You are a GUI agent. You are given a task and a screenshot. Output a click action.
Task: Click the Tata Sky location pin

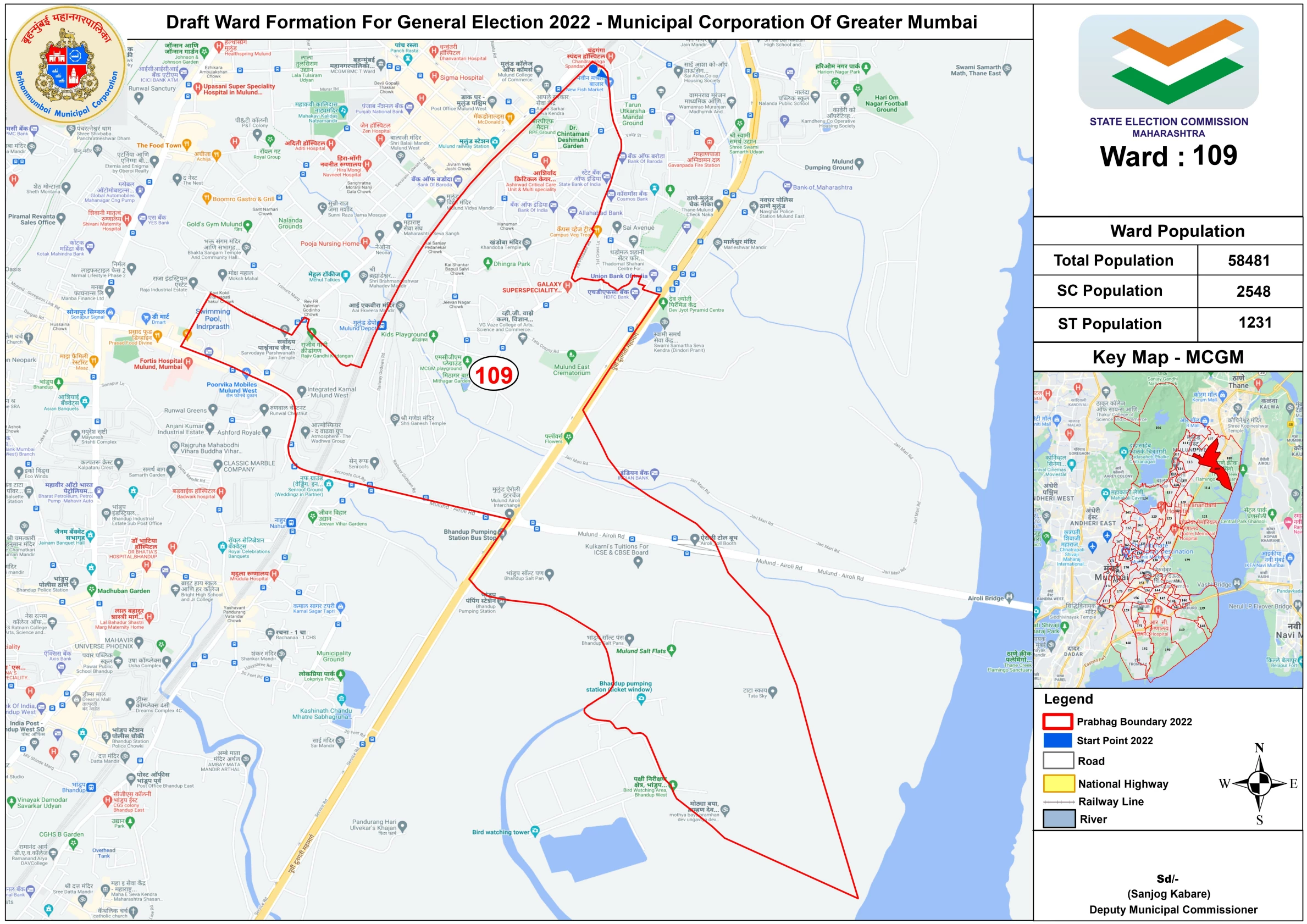coord(773,691)
